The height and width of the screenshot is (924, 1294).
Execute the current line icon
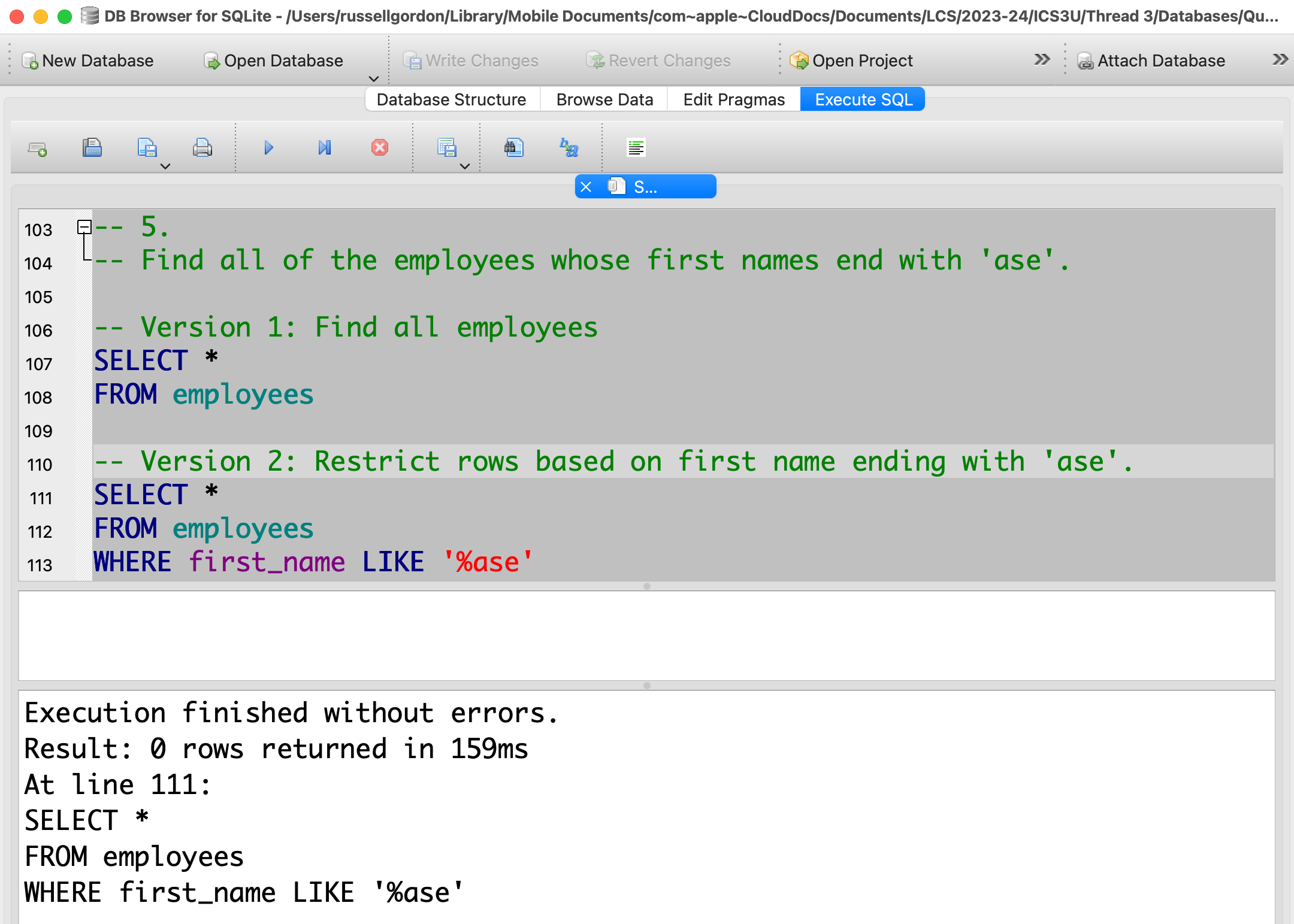pos(324,148)
